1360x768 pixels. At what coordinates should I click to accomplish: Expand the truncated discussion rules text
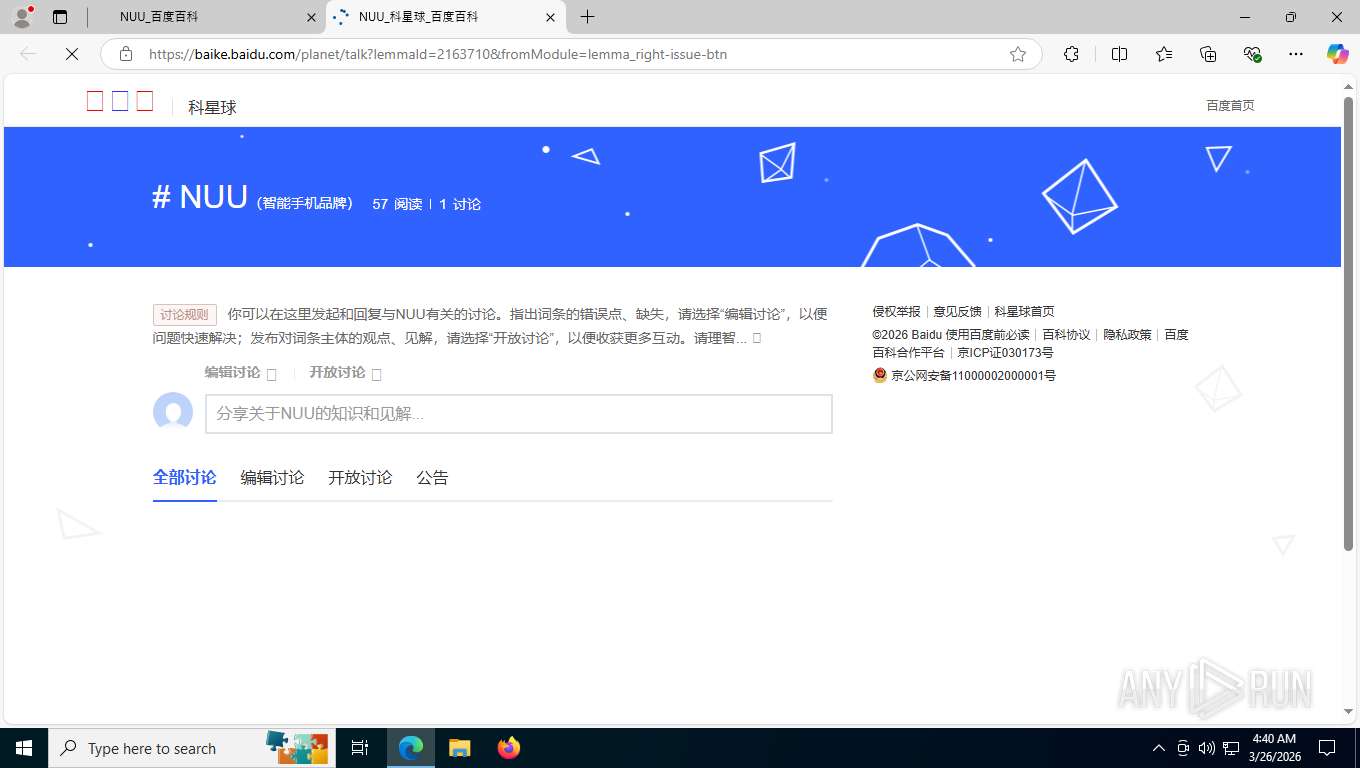[757, 338]
